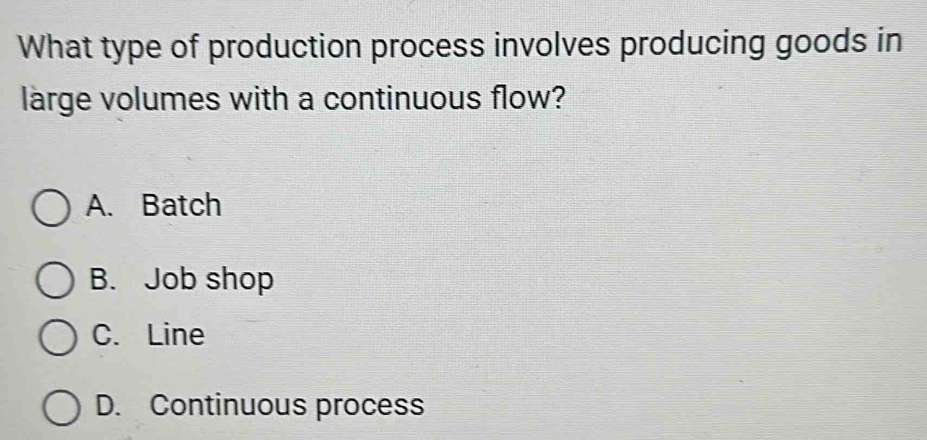Mark the Line option radio circle
The width and height of the screenshot is (927, 440).
click(59, 339)
